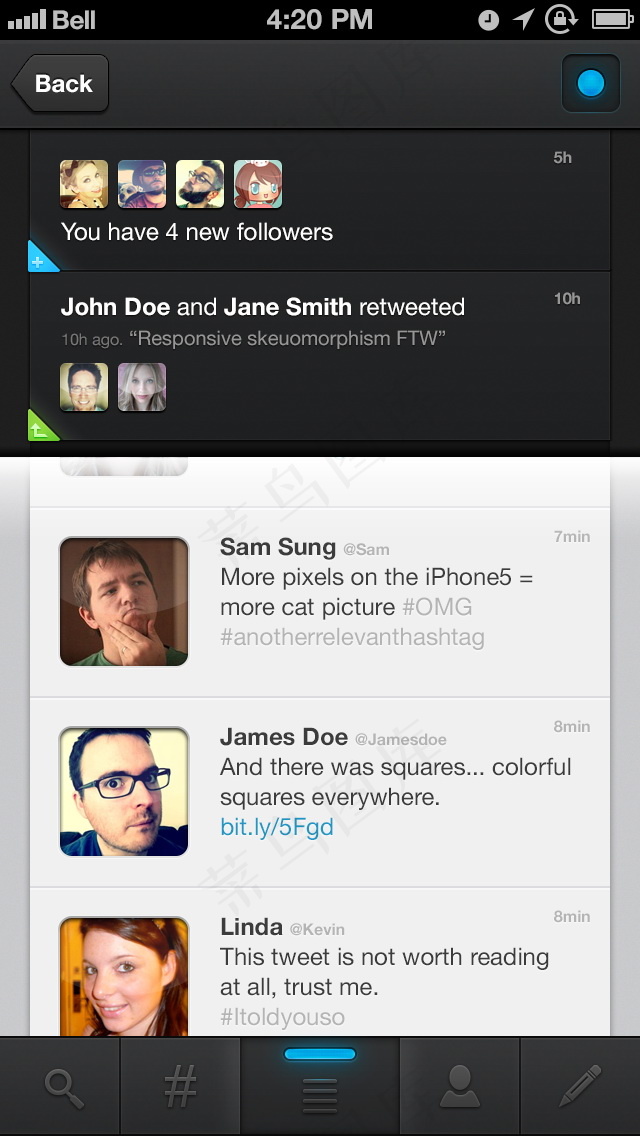Open the hashtag trends tab
Viewport: 640px width, 1136px height.
coord(180,1087)
